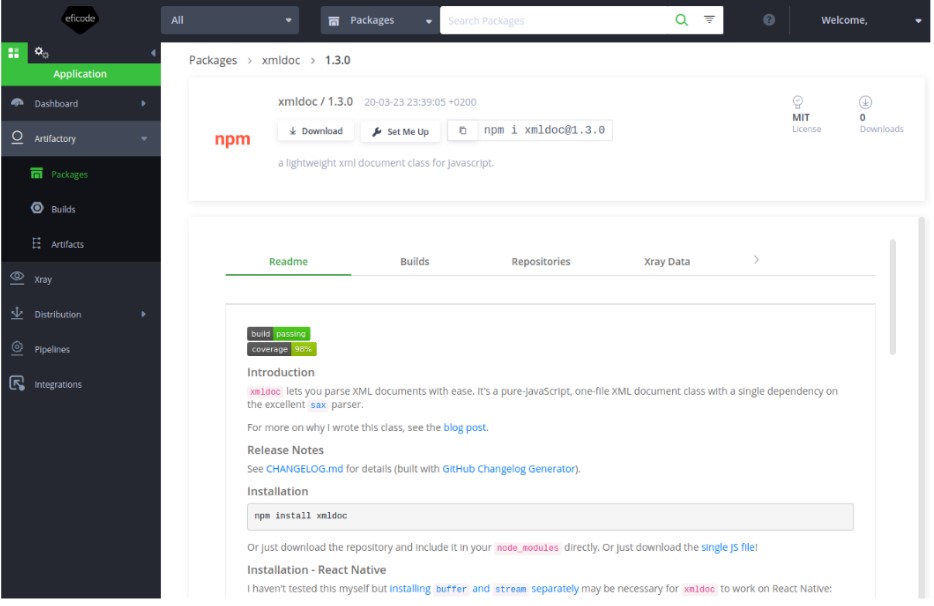
Task: Click inside the Search Packages field
Action: click(550, 21)
